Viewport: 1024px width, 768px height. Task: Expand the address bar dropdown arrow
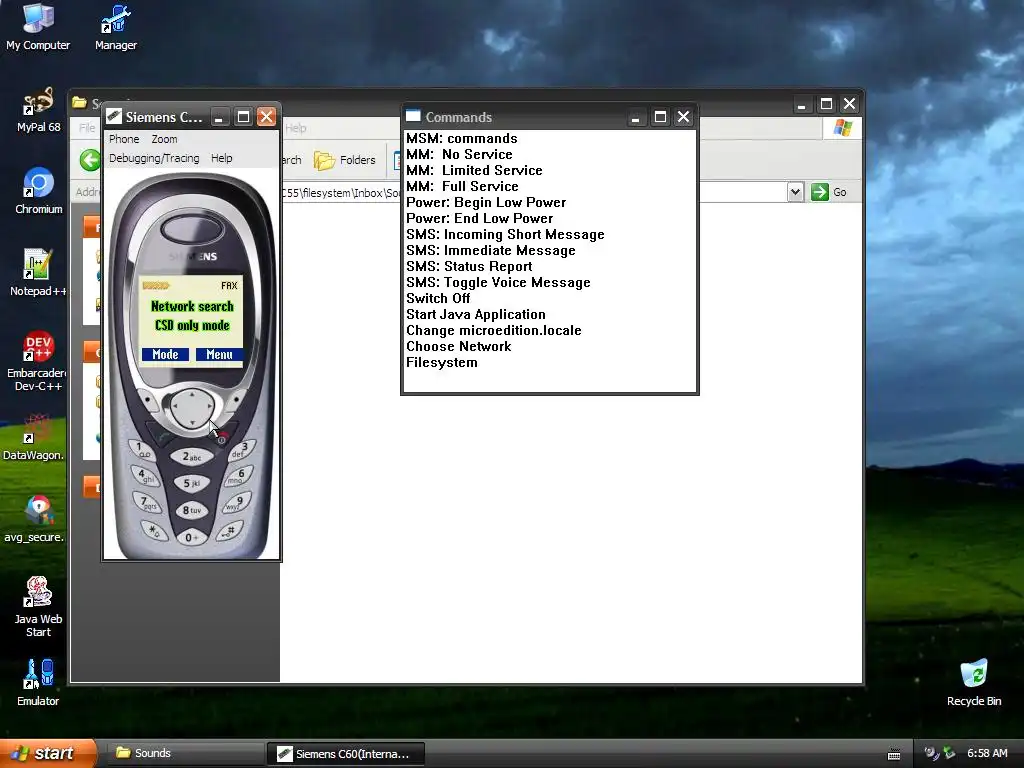pyautogui.click(x=795, y=192)
